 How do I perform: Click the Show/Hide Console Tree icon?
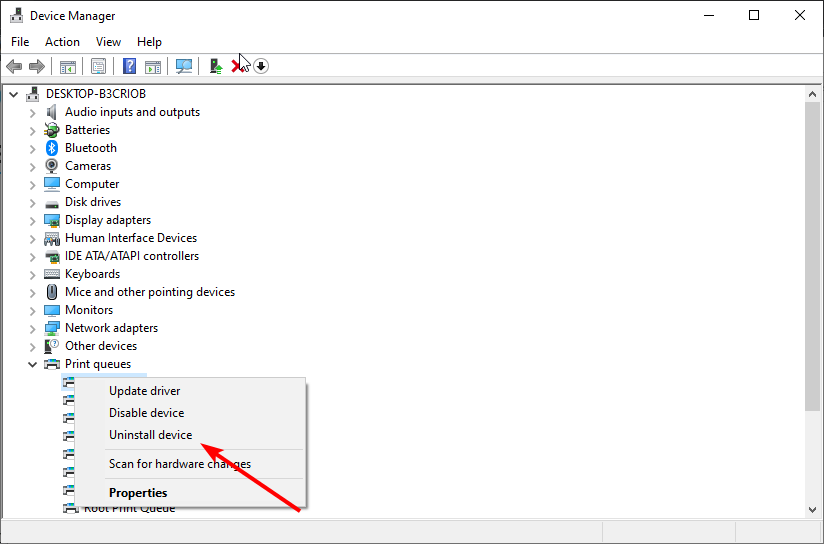point(68,67)
